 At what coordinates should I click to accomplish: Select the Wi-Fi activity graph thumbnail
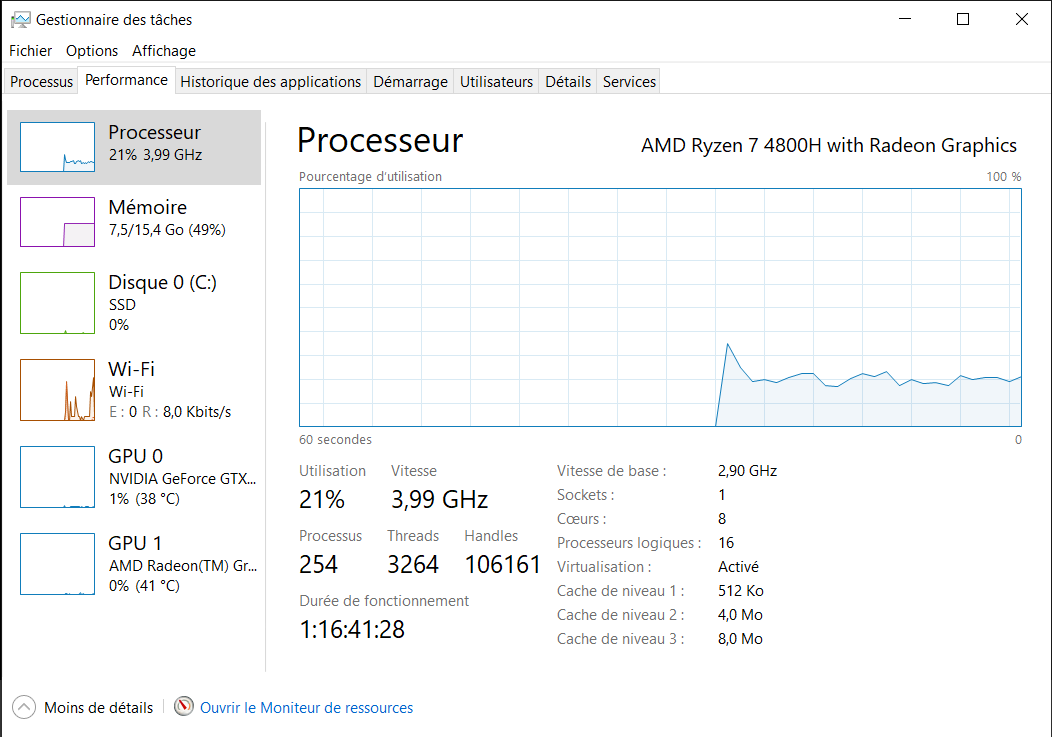point(57,390)
